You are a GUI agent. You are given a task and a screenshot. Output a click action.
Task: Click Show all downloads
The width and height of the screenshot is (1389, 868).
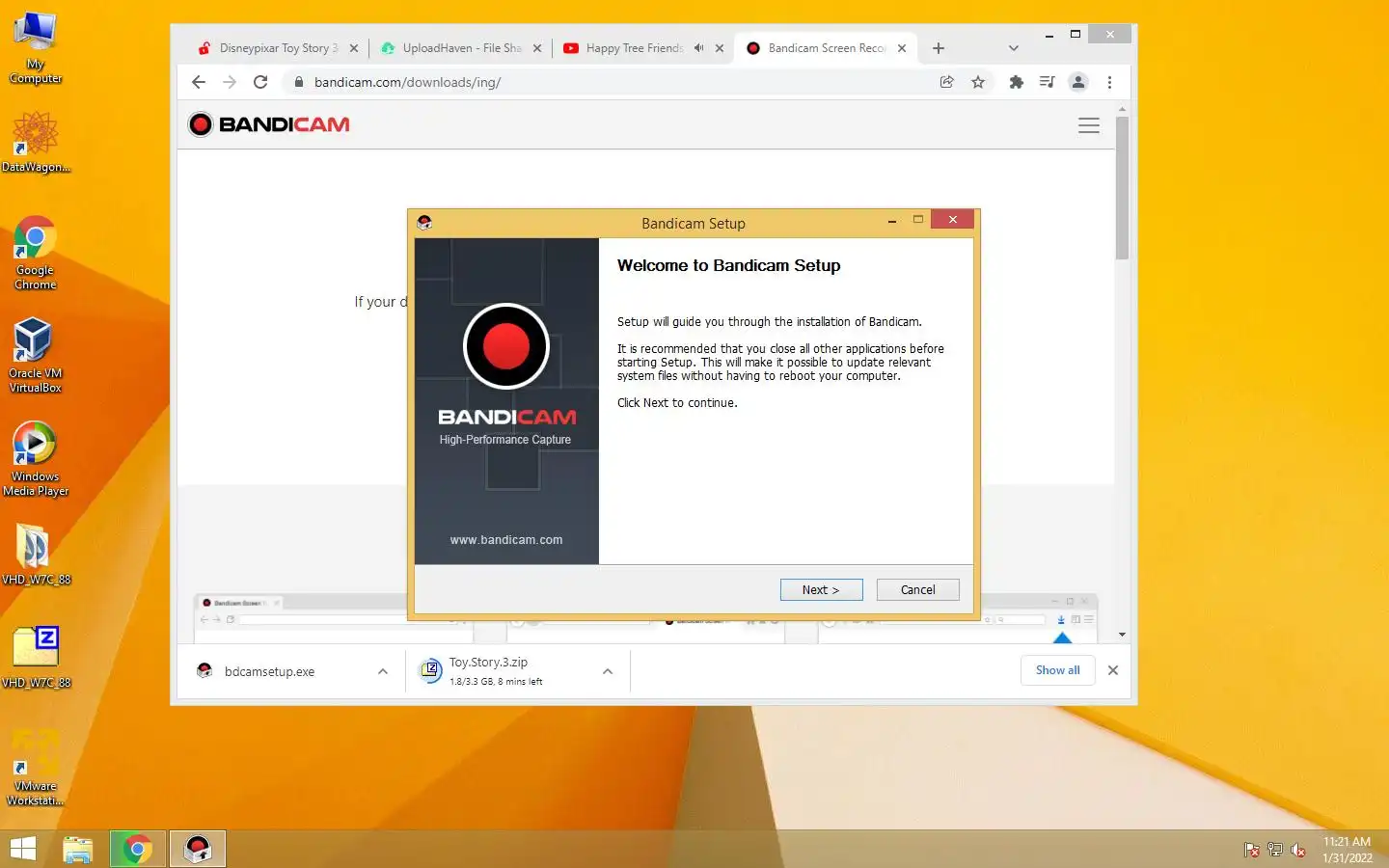[1057, 670]
